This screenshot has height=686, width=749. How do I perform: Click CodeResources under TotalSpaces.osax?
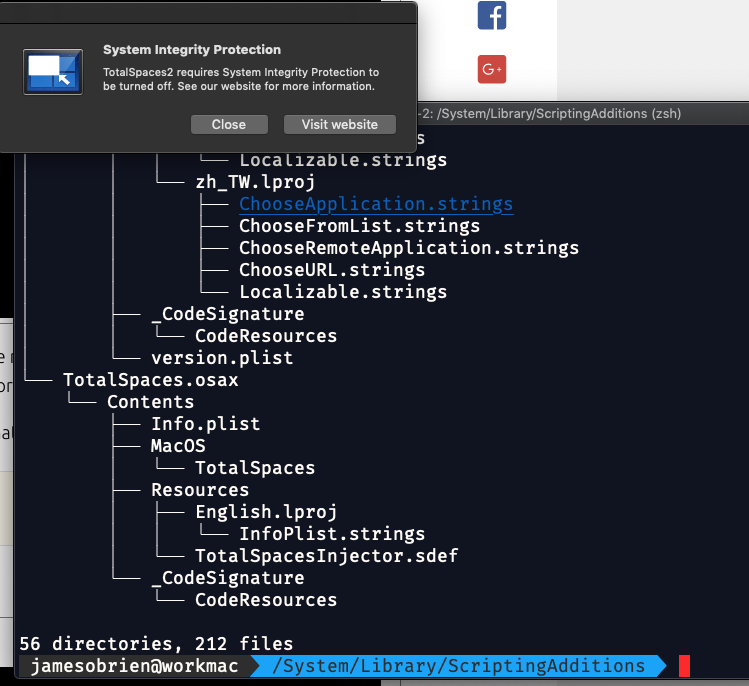(x=266, y=600)
